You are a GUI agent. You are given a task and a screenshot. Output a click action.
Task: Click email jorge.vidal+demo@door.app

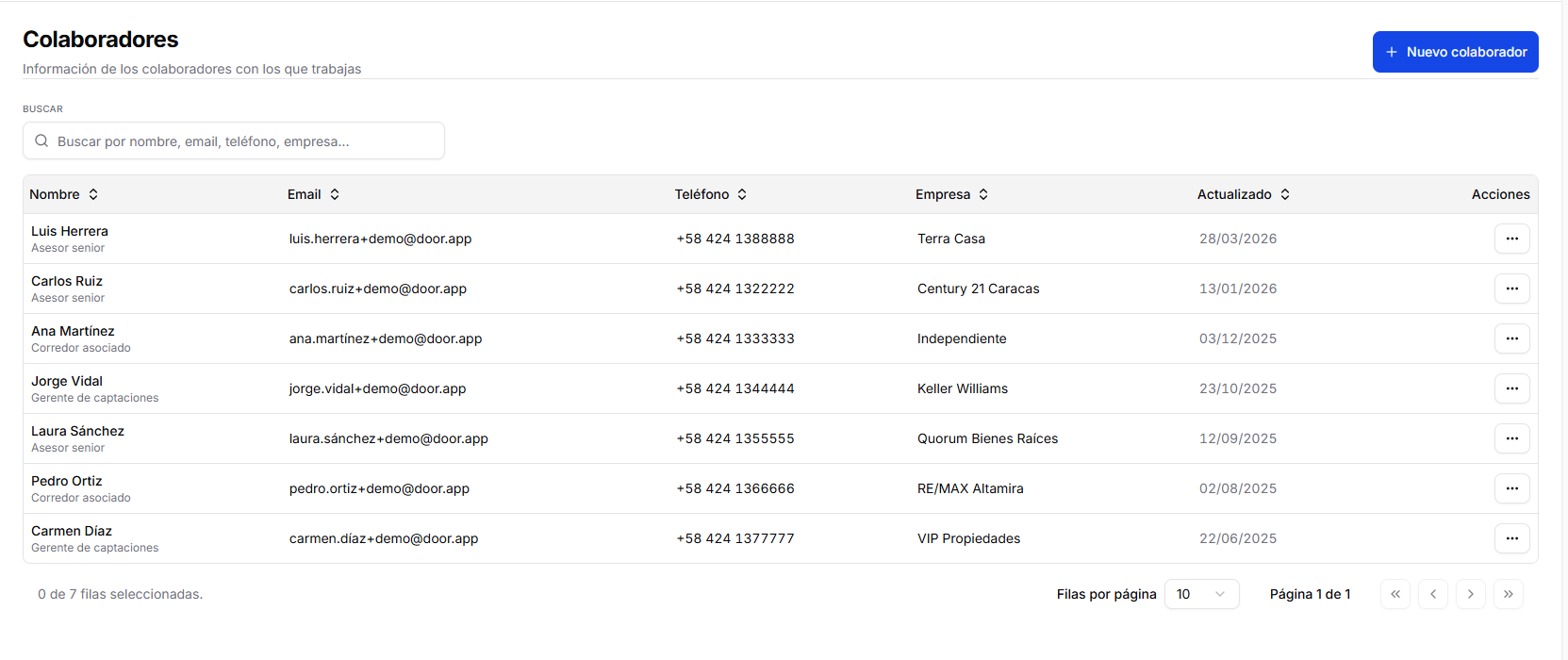[x=377, y=388]
